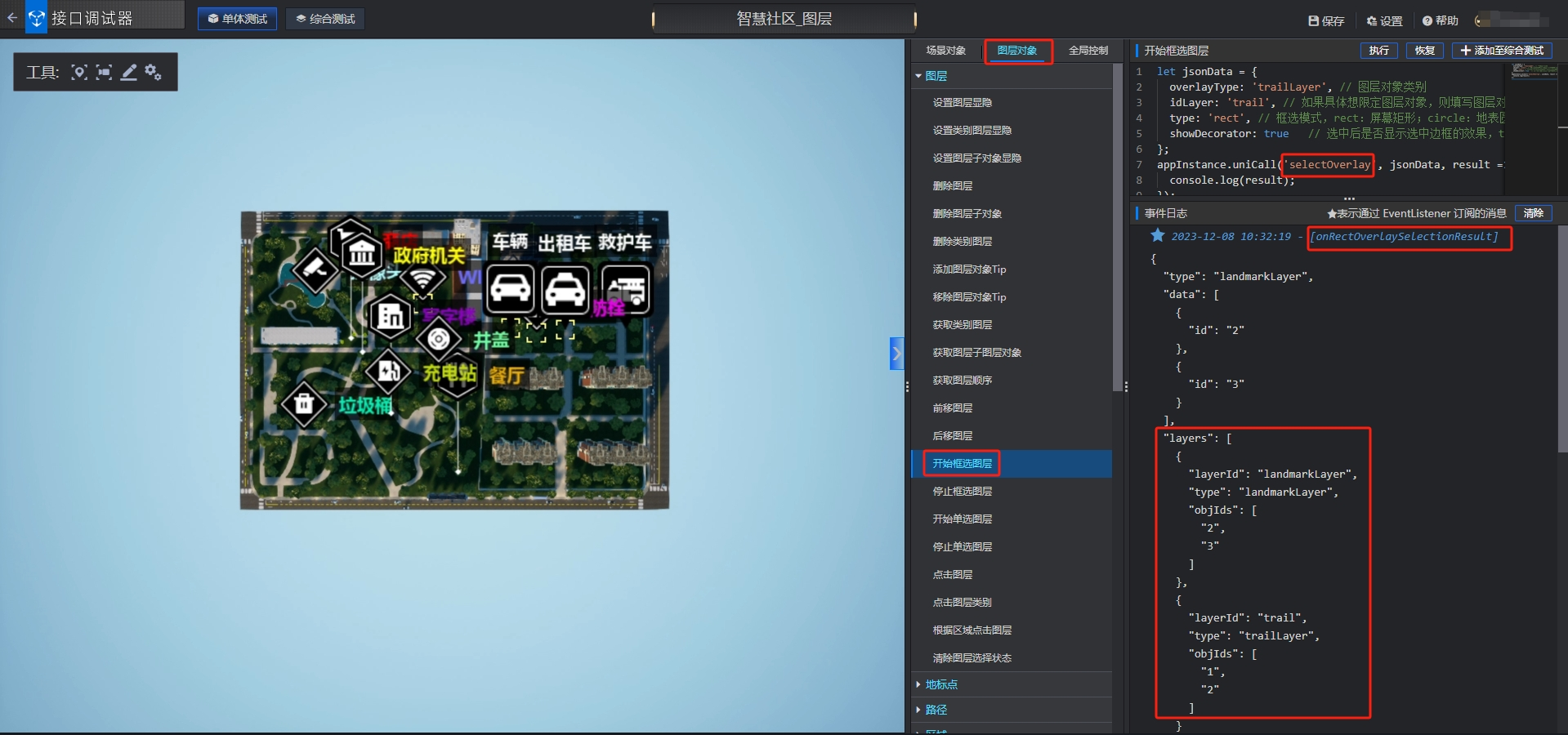Click 'selectOverlay' text in the code editor
This screenshot has width=1568, height=735.
click(1329, 165)
